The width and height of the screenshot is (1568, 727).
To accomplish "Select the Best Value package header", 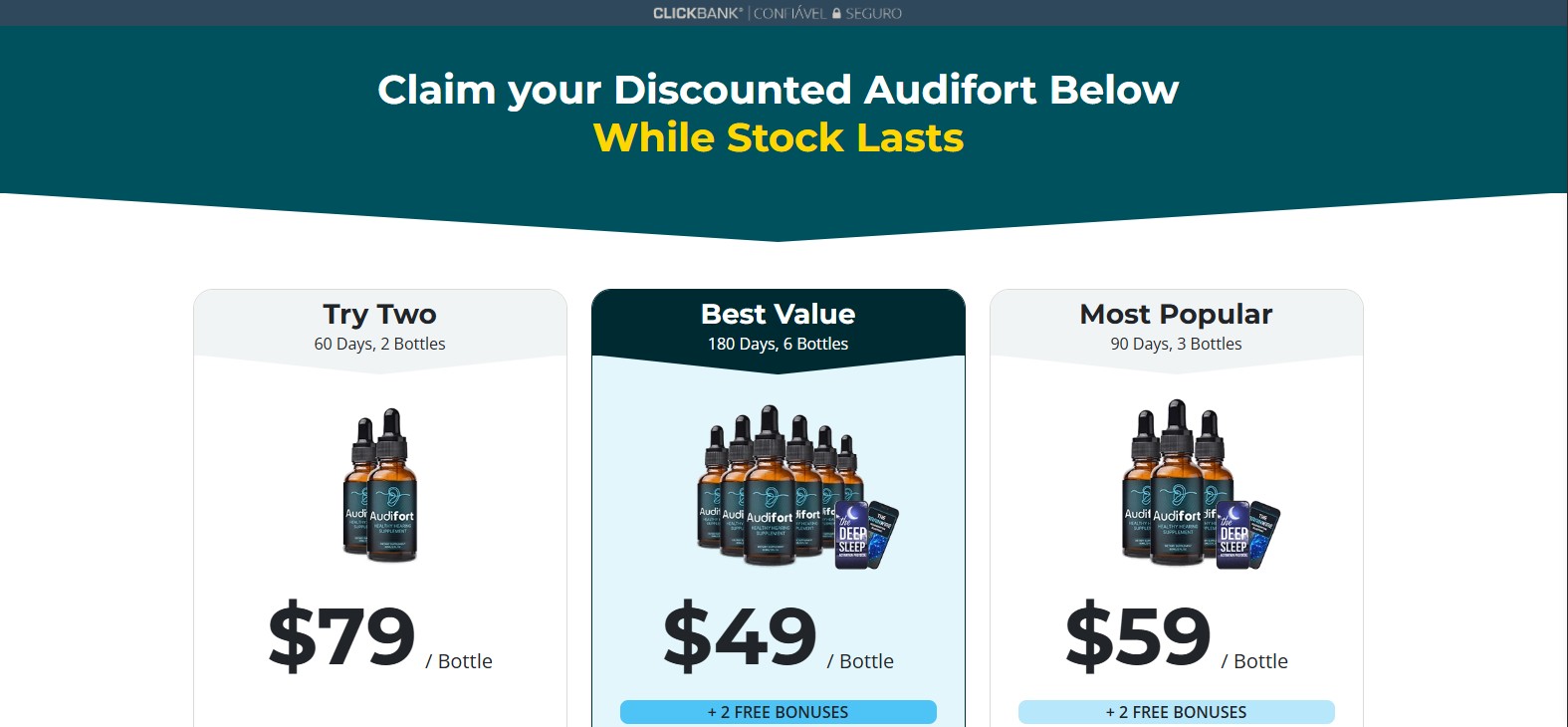I will [x=778, y=314].
